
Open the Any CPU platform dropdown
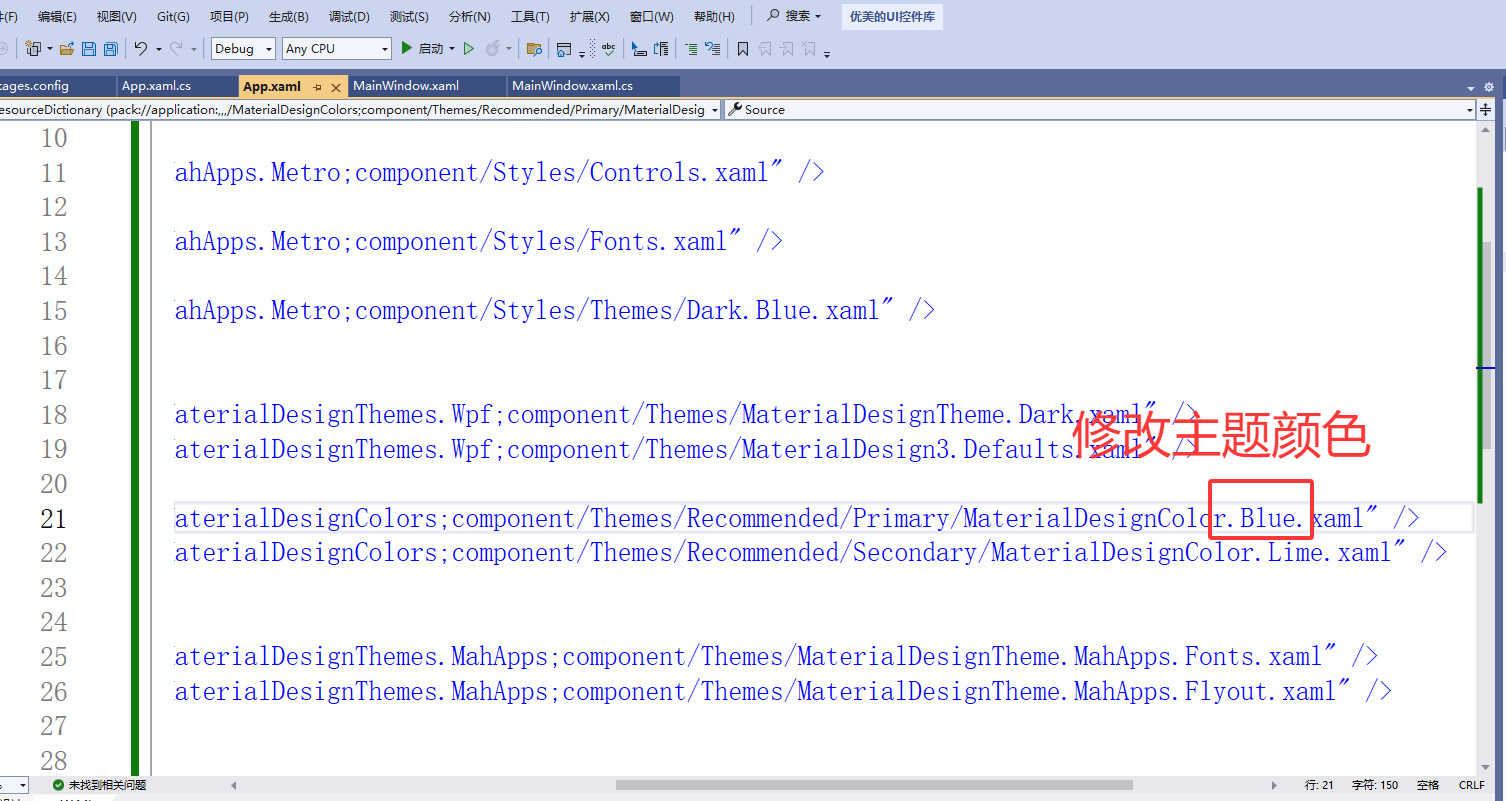pos(336,48)
